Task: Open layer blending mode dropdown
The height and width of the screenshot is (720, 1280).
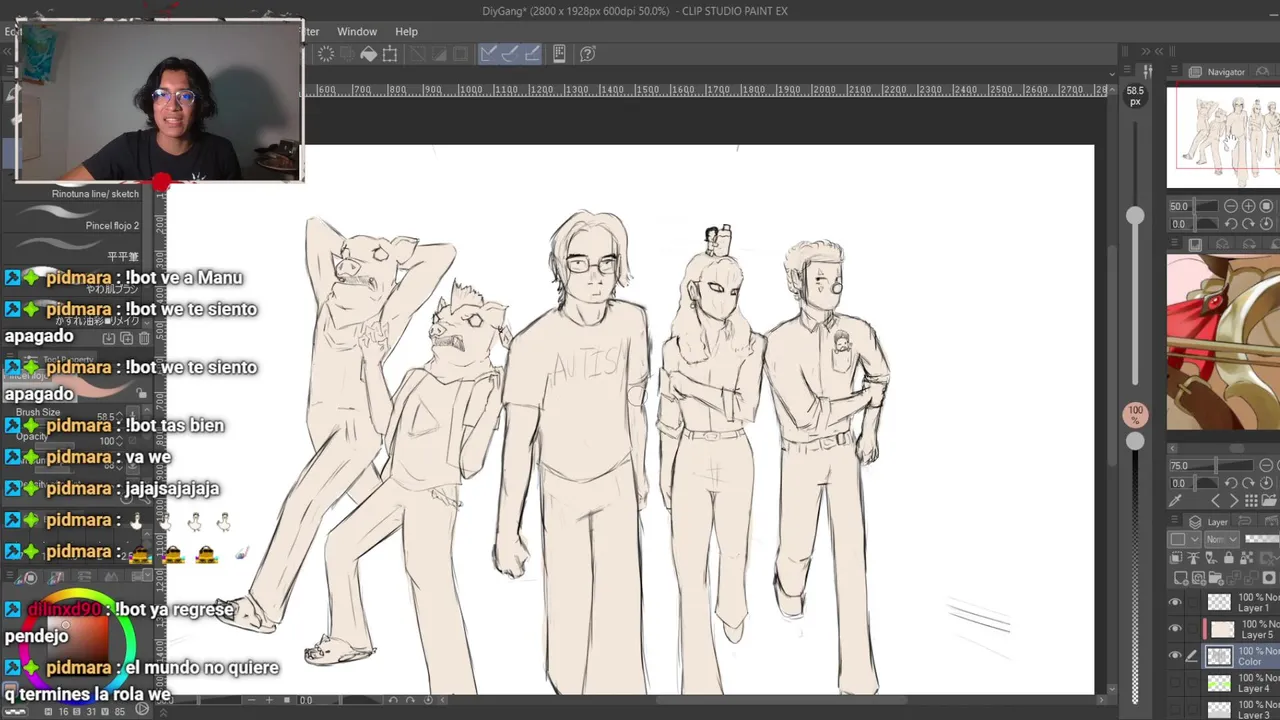Action: 1222,539
